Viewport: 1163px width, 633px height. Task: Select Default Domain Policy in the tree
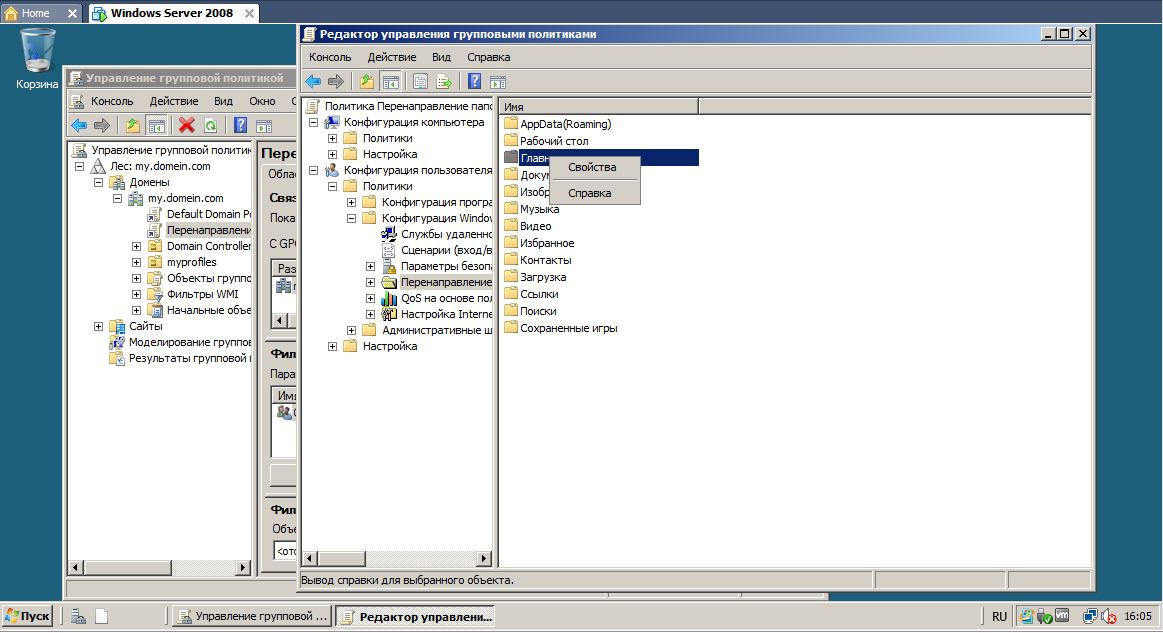[x=200, y=214]
